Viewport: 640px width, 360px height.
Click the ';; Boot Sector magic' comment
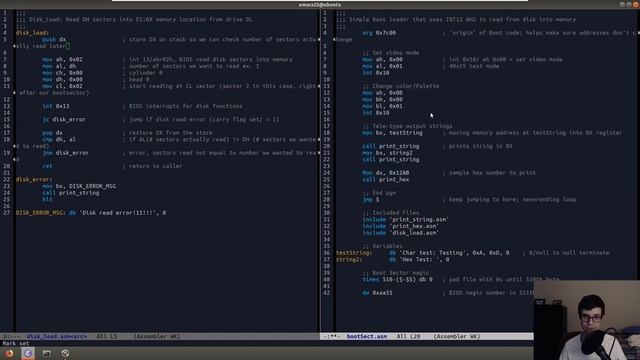[x=396, y=273]
